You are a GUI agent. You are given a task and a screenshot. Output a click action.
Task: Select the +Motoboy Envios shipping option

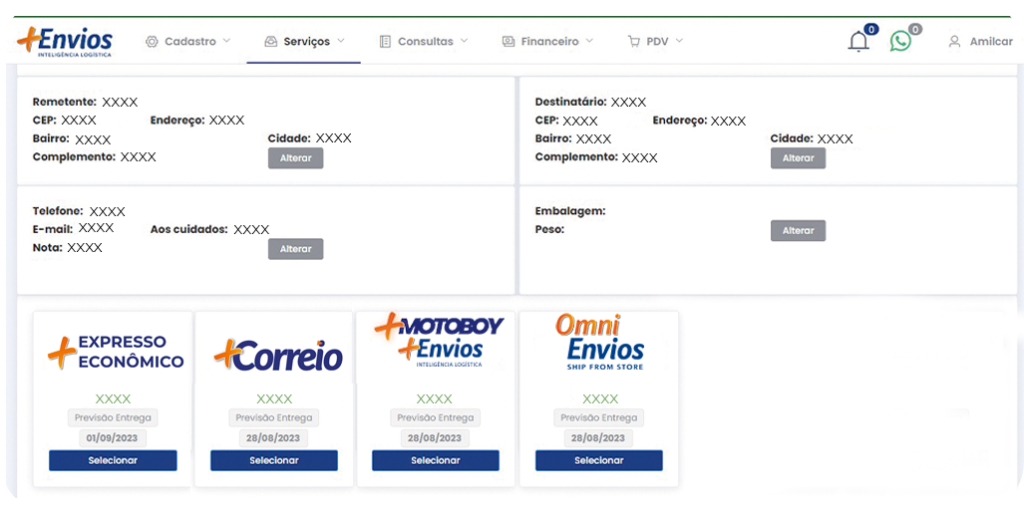click(436, 460)
